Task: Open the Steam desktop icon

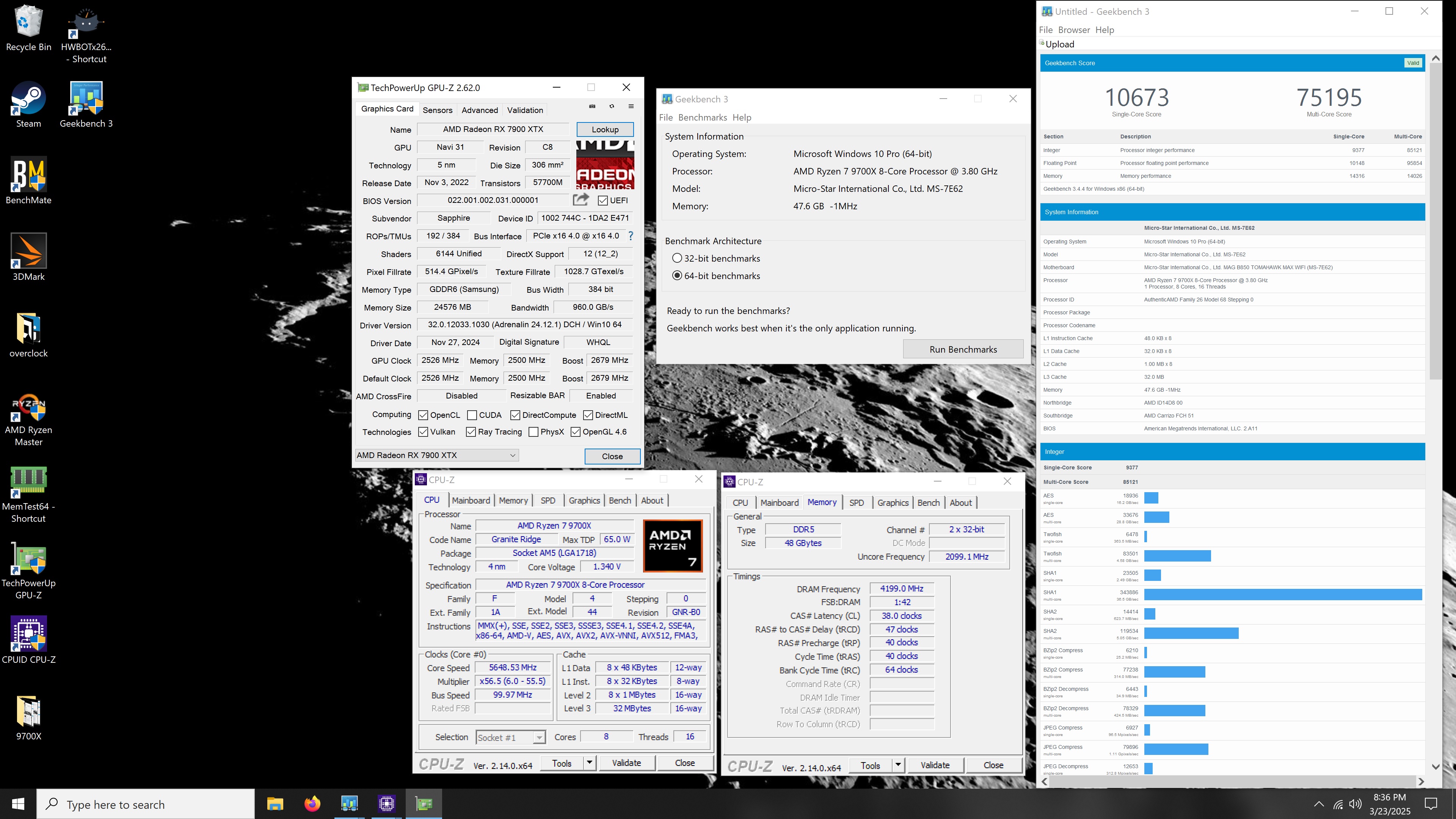Action: 28,105
